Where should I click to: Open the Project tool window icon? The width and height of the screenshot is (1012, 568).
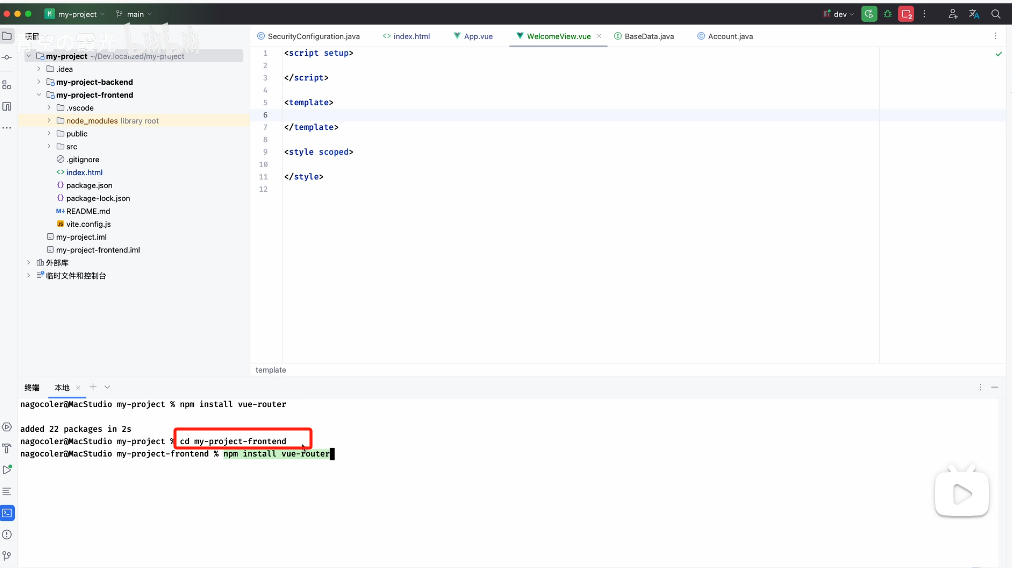point(7,36)
